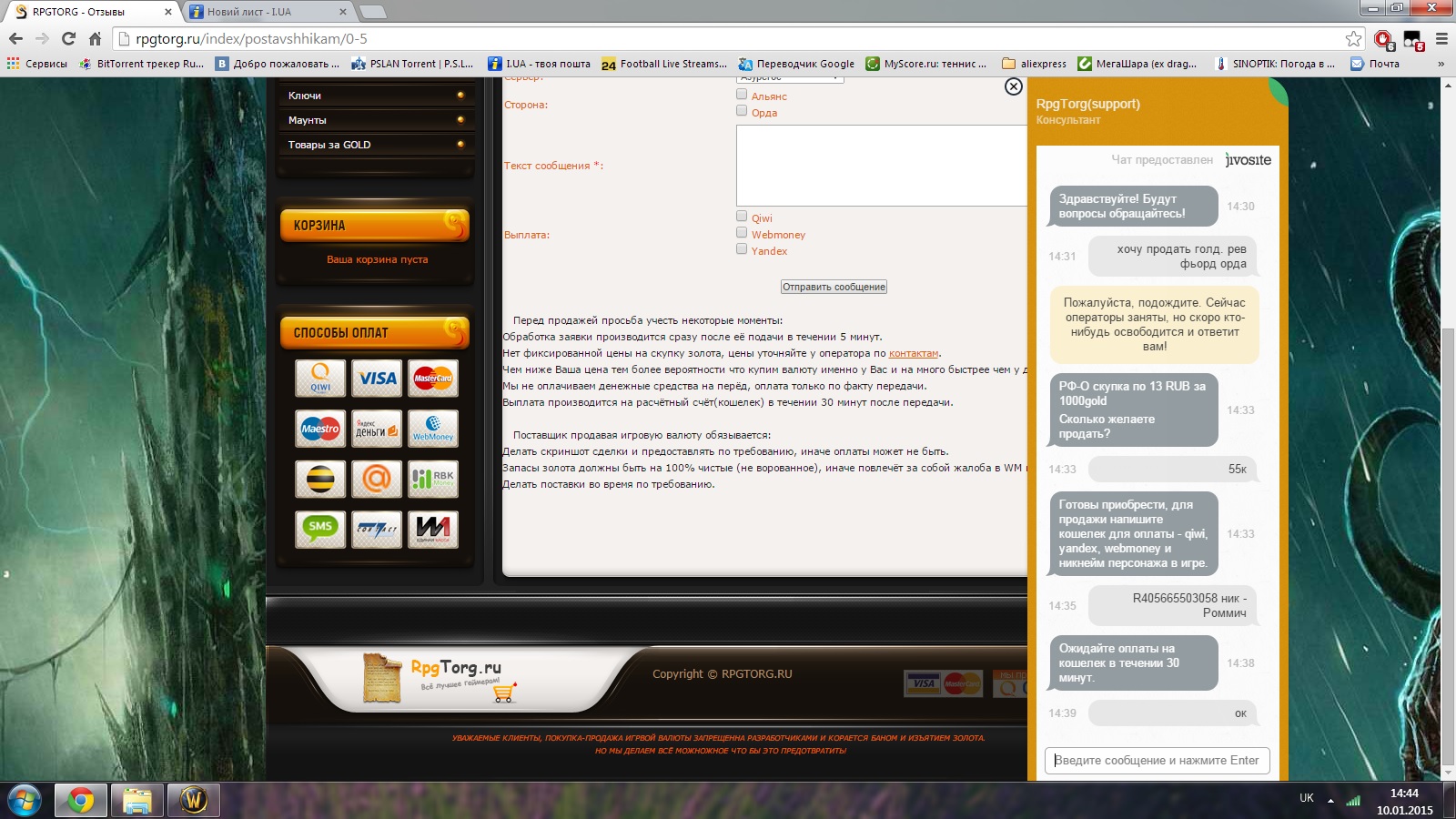1456x819 pixels.
Task: Open Сервисы apps bookmark
Action: pyautogui.click(x=37, y=64)
